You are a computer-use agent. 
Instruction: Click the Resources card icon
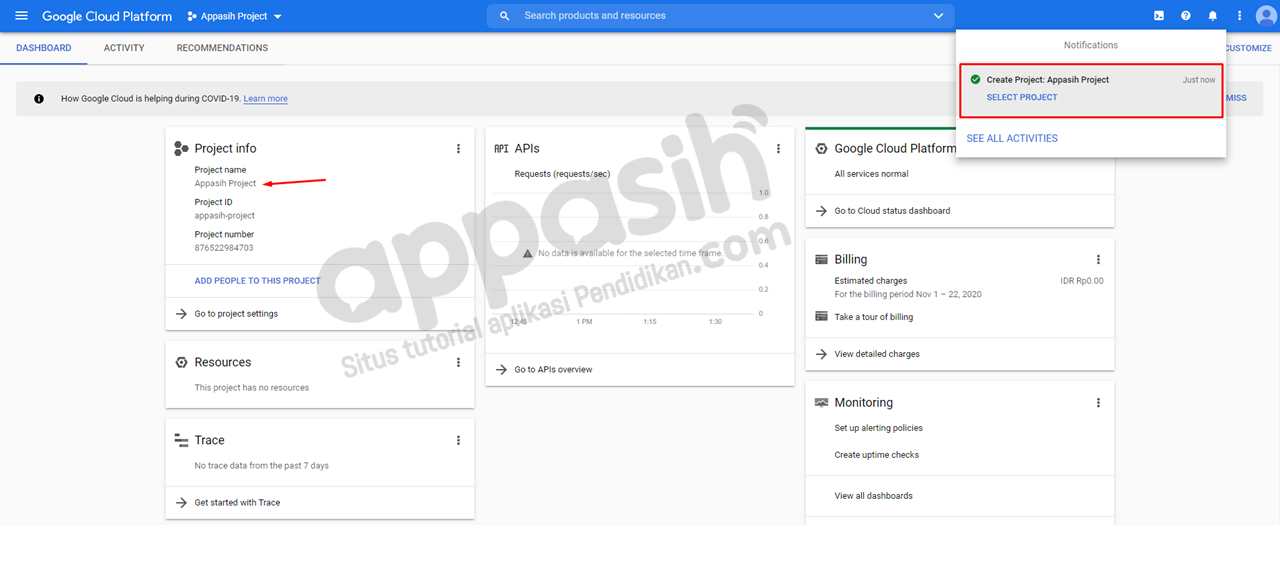click(181, 362)
